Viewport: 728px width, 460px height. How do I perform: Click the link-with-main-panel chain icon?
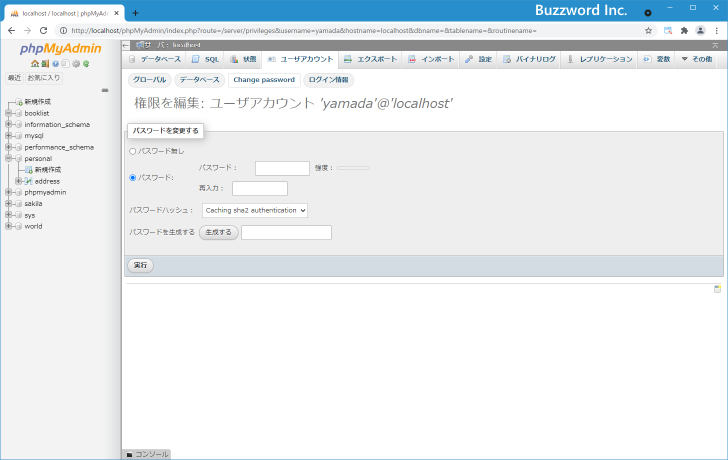click(105, 90)
